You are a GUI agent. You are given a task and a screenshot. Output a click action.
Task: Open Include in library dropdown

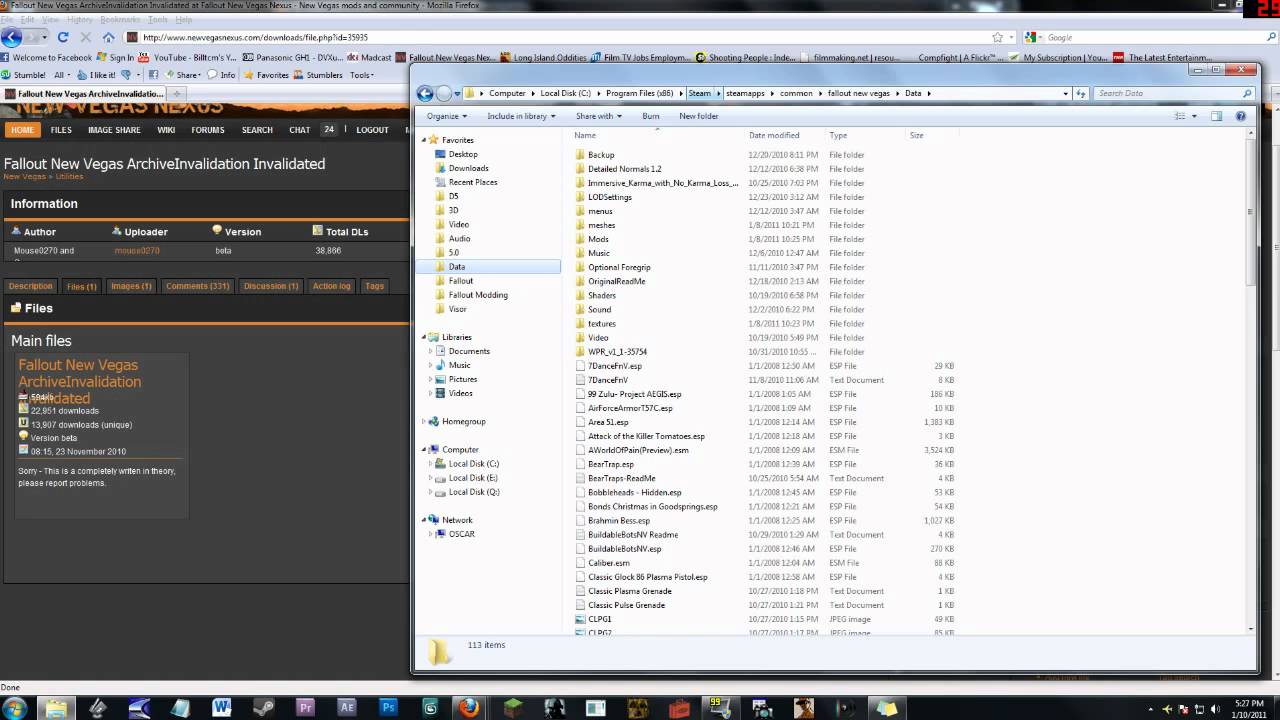(521, 116)
